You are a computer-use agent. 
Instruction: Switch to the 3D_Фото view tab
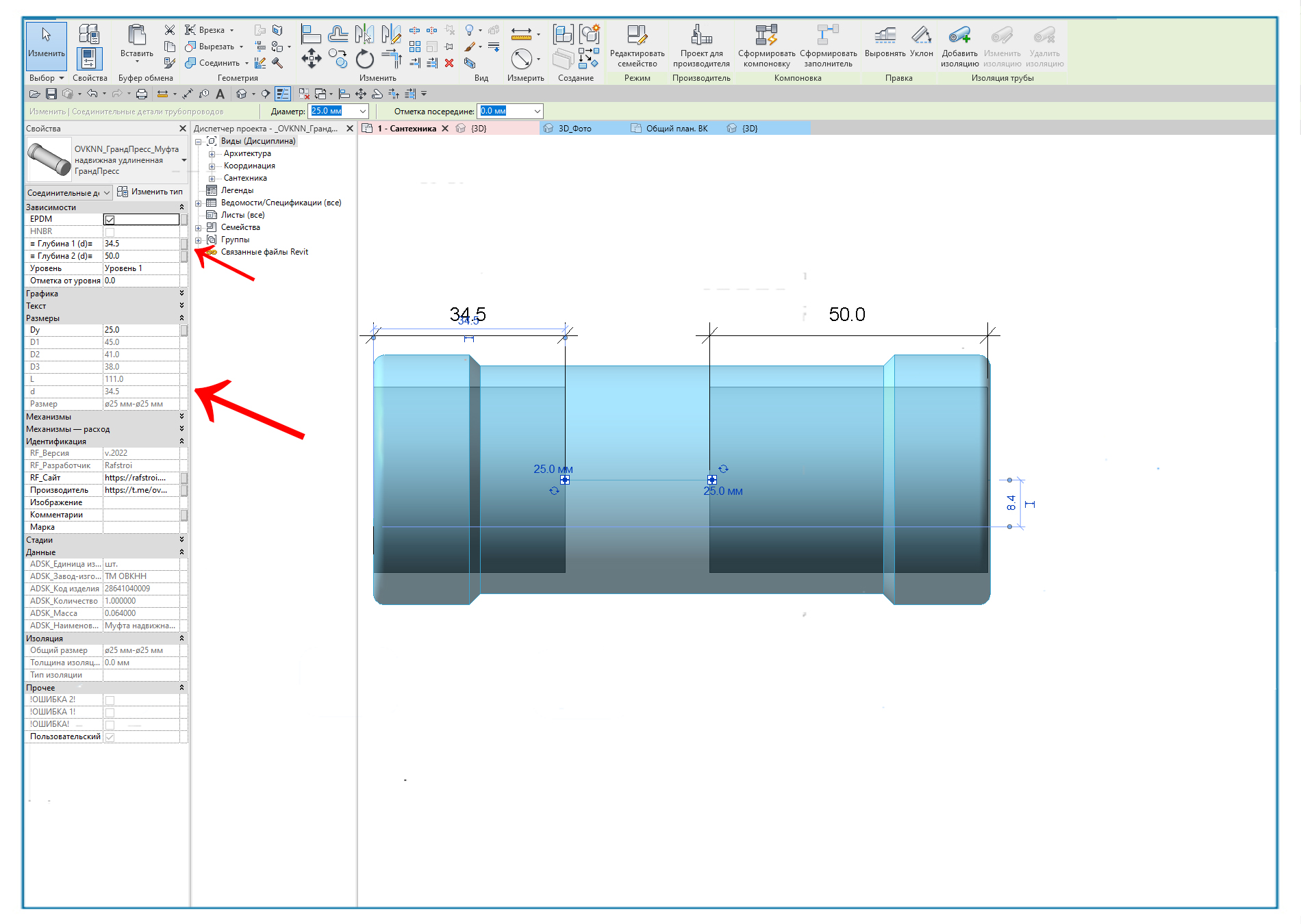tap(574, 129)
